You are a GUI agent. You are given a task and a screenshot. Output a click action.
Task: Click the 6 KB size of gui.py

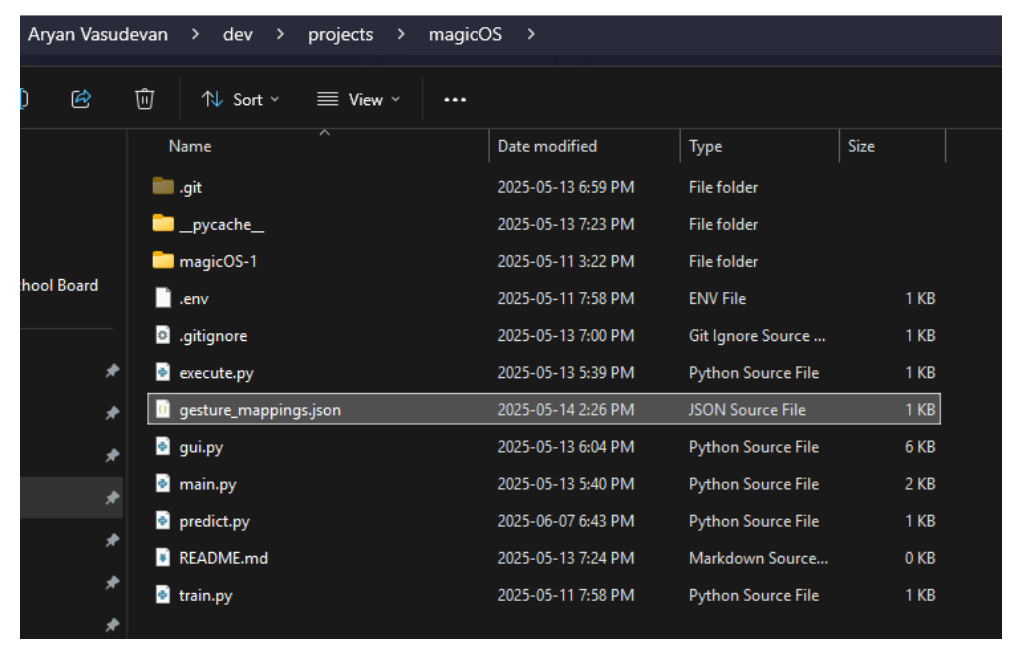[920, 447]
